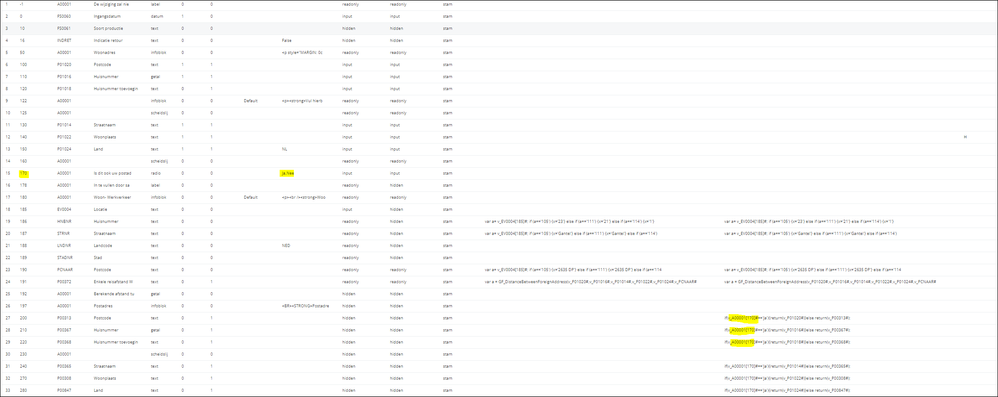Click field code P00368
This screenshot has width=998, height=397.
(64, 342)
